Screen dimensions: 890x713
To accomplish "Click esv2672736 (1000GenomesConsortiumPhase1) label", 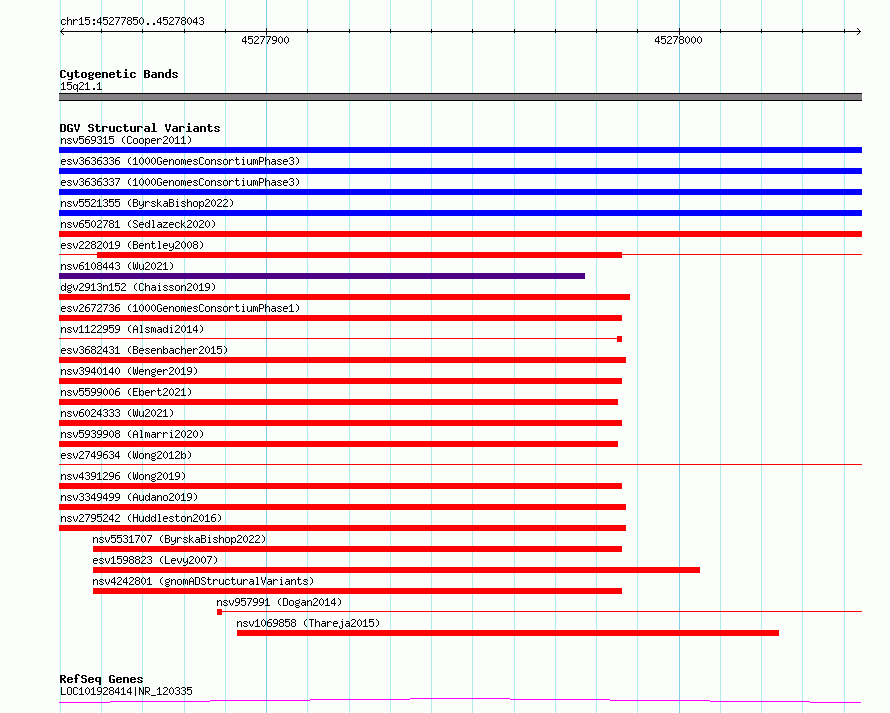I will click(x=180, y=308).
